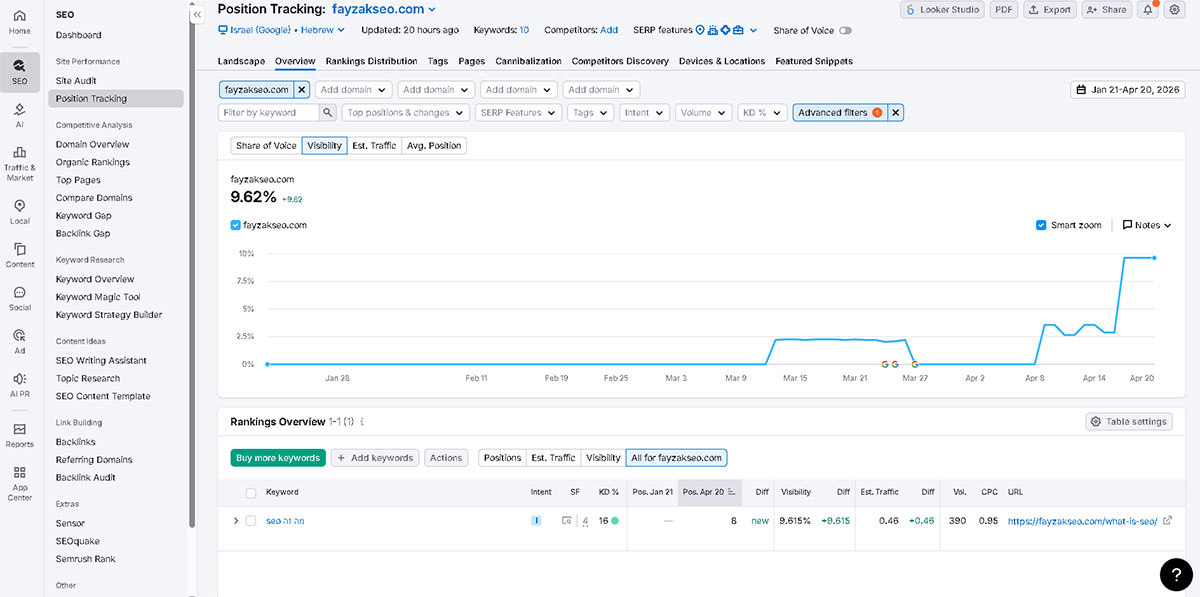Clear Advanced filters with X
Viewport: 1200px width, 597px height.
896,113
